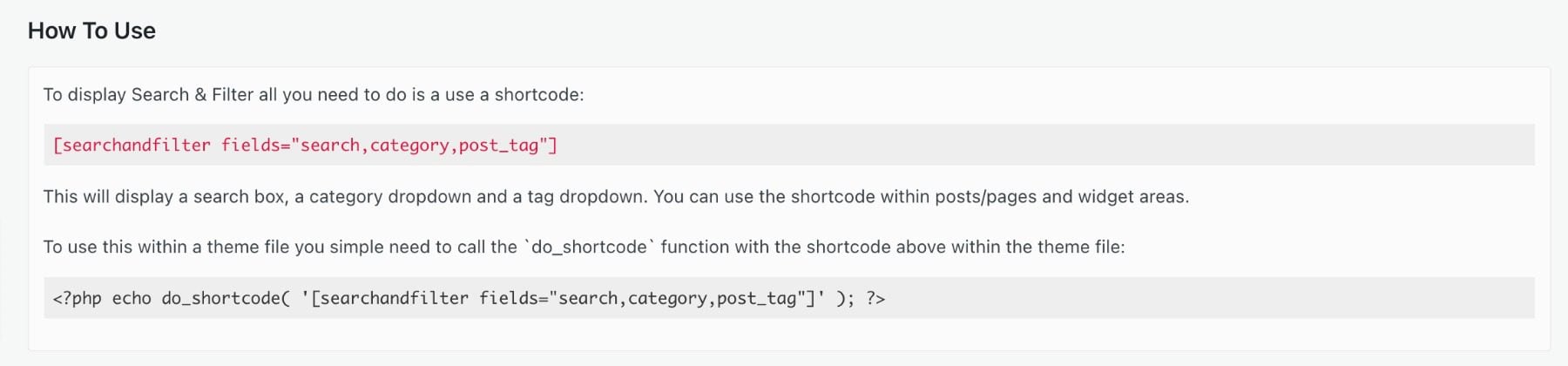Click the "echo" keyword in the PHP snippet
Viewport: 1568px width, 366px height.
[132, 298]
